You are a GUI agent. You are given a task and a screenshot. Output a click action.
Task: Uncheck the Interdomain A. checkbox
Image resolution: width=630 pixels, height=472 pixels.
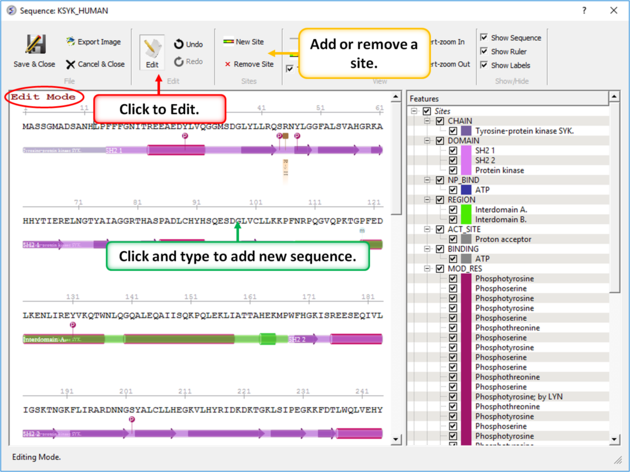click(453, 210)
